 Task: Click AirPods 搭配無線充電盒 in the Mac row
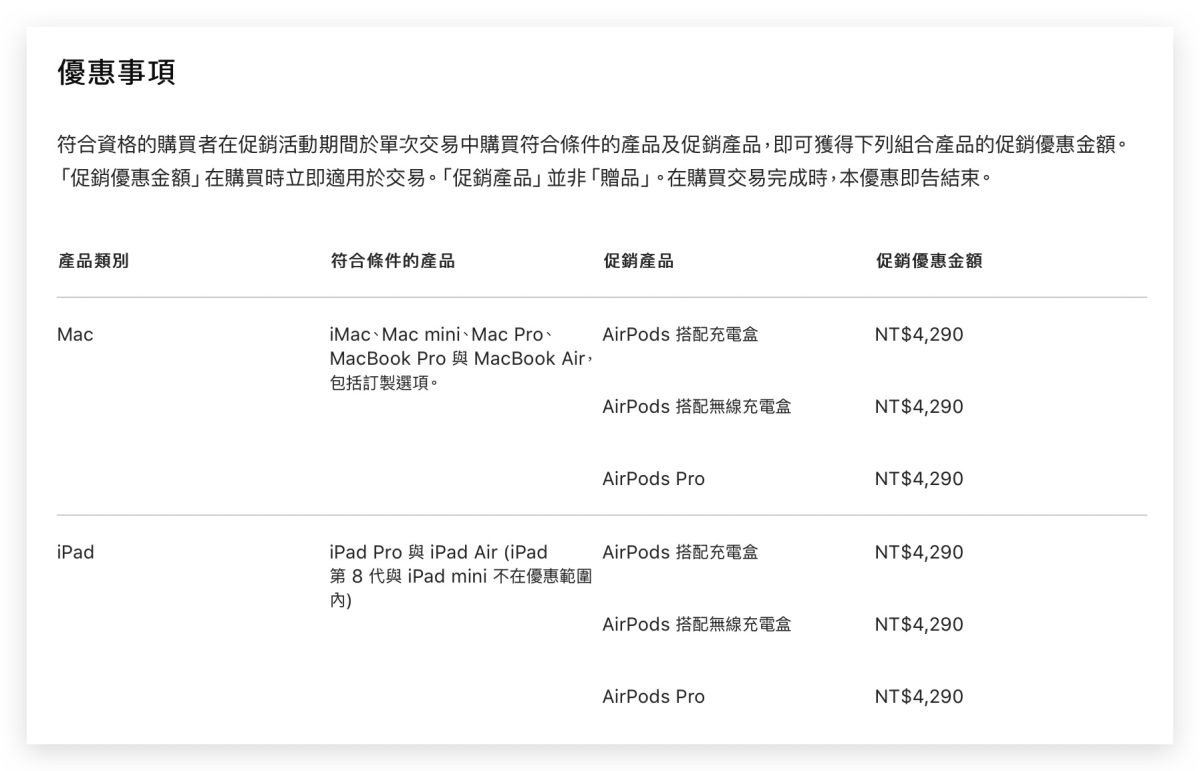(x=697, y=407)
